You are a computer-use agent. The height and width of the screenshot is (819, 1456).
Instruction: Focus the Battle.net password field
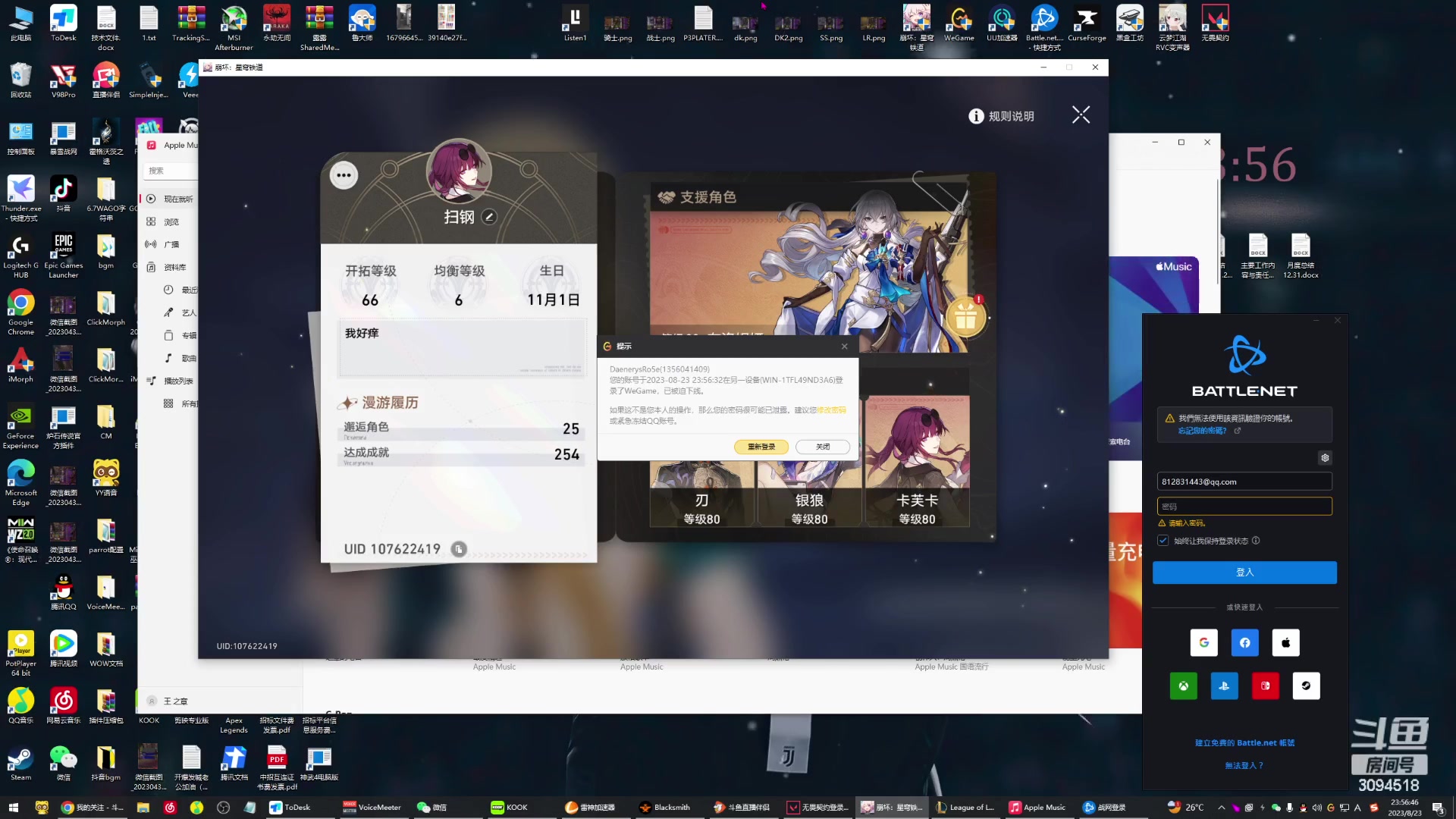1244,507
